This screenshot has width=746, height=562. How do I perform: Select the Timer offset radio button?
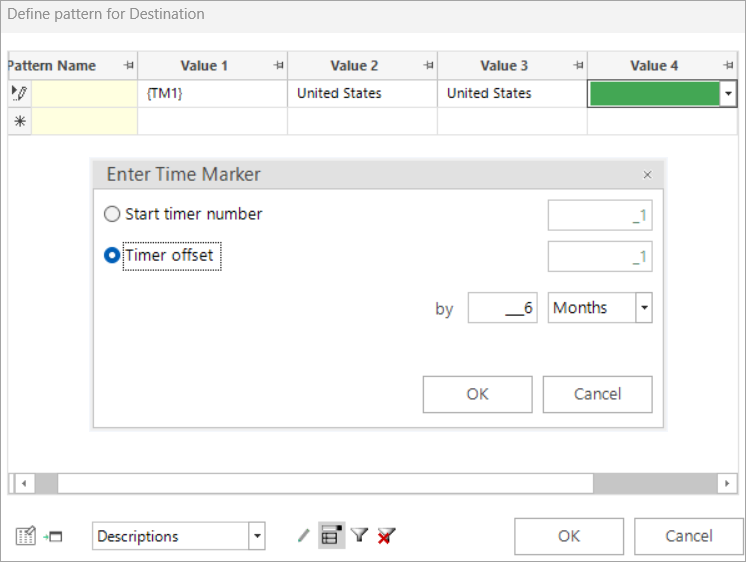112,256
